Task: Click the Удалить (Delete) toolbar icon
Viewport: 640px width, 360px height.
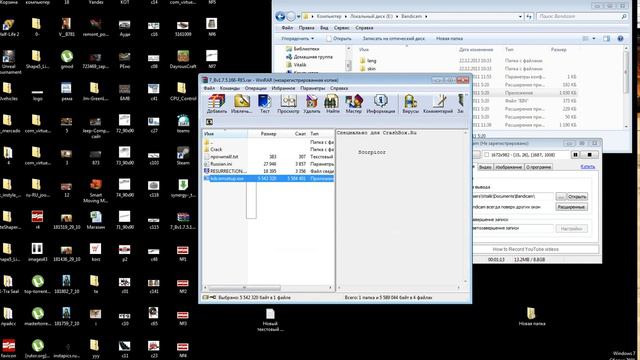Action: click(312, 104)
